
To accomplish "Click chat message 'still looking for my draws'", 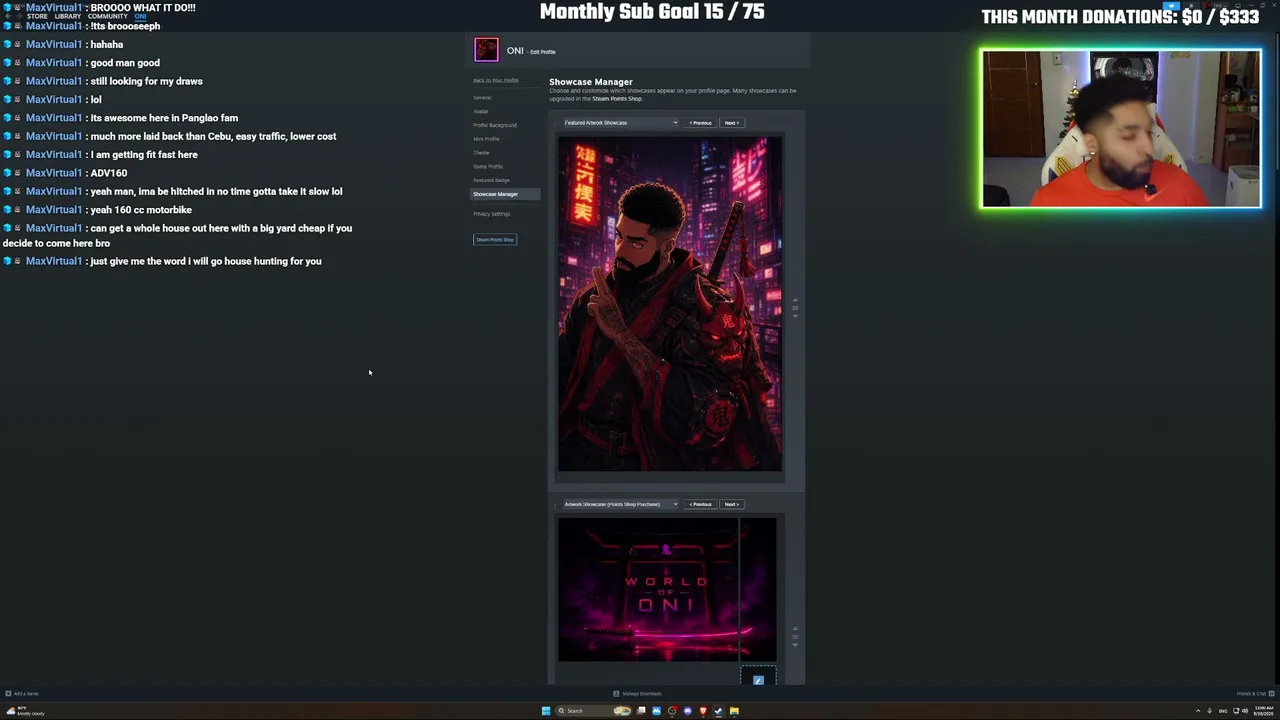I will tap(146, 81).
